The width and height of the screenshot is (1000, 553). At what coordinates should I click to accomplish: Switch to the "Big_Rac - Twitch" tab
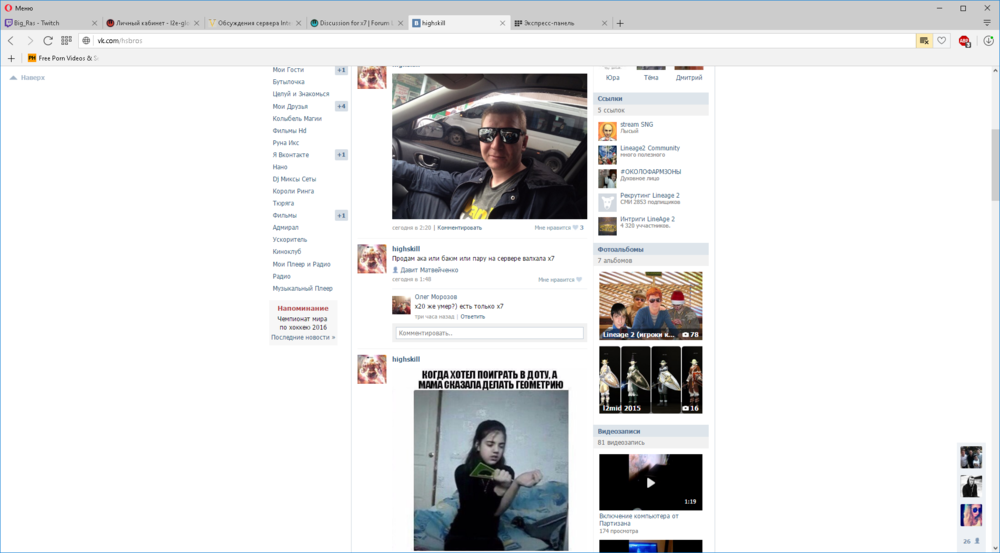50,23
